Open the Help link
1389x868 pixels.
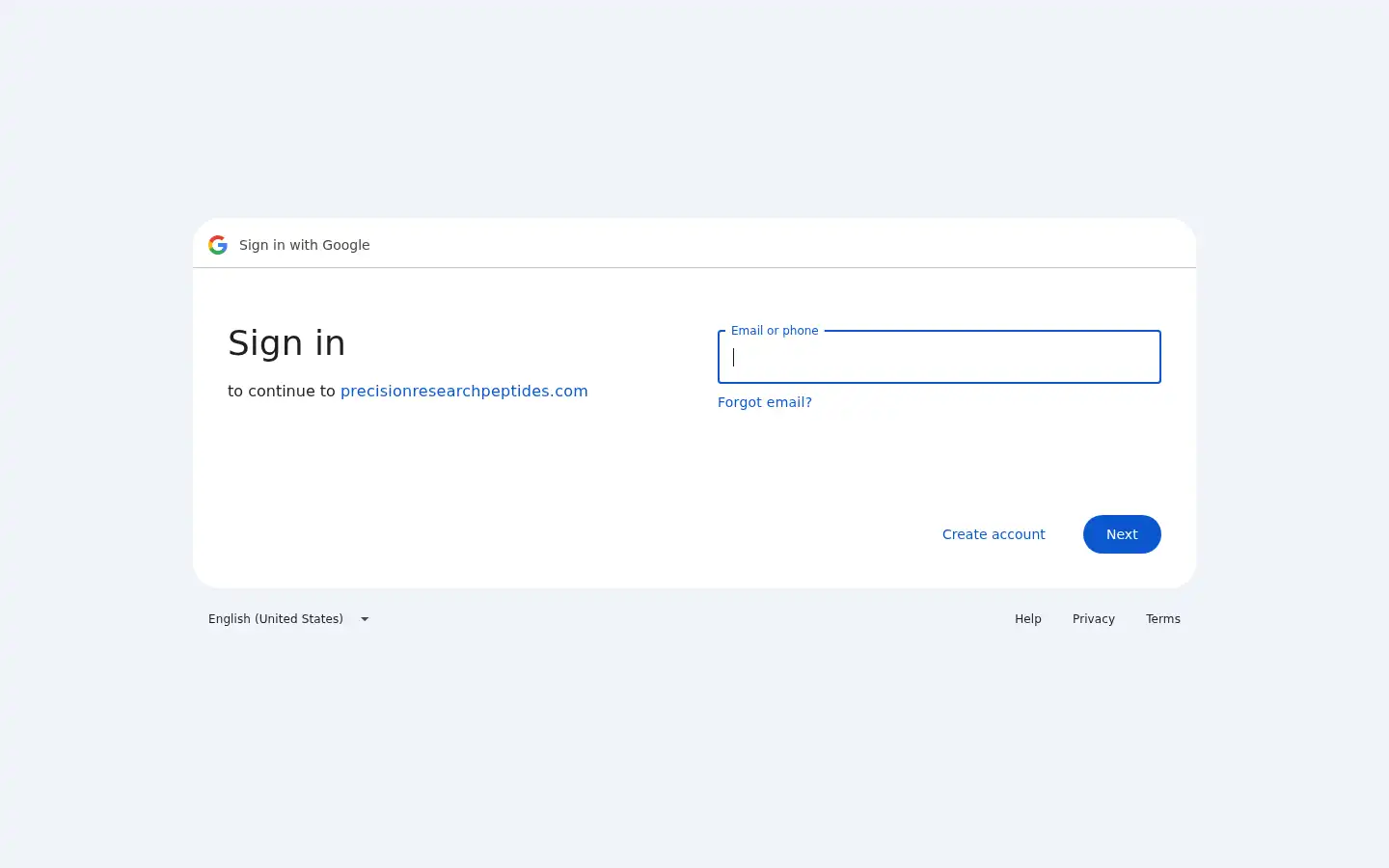pos(1028,619)
